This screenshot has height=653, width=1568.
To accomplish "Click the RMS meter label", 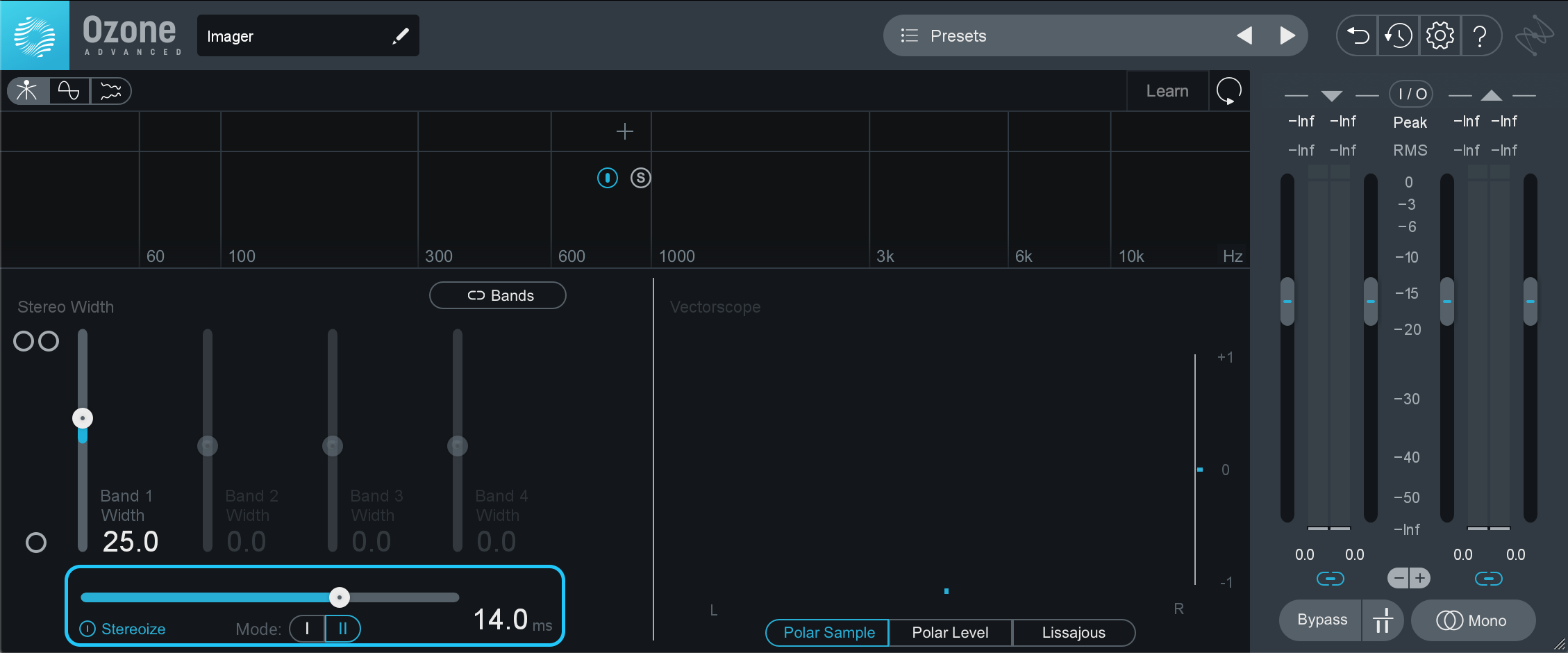I will click(1410, 150).
